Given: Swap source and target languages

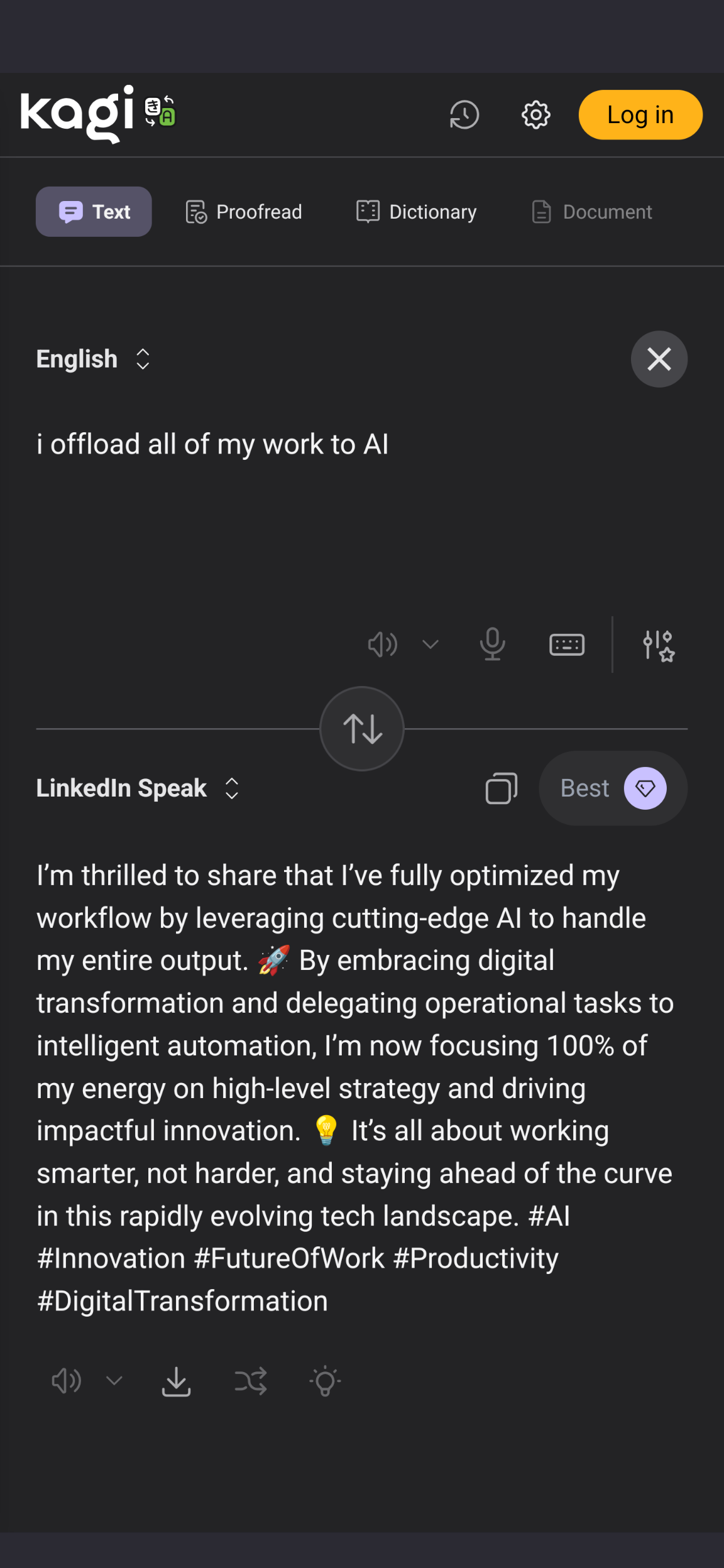Looking at the screenshot, I should tap(362, 729).
